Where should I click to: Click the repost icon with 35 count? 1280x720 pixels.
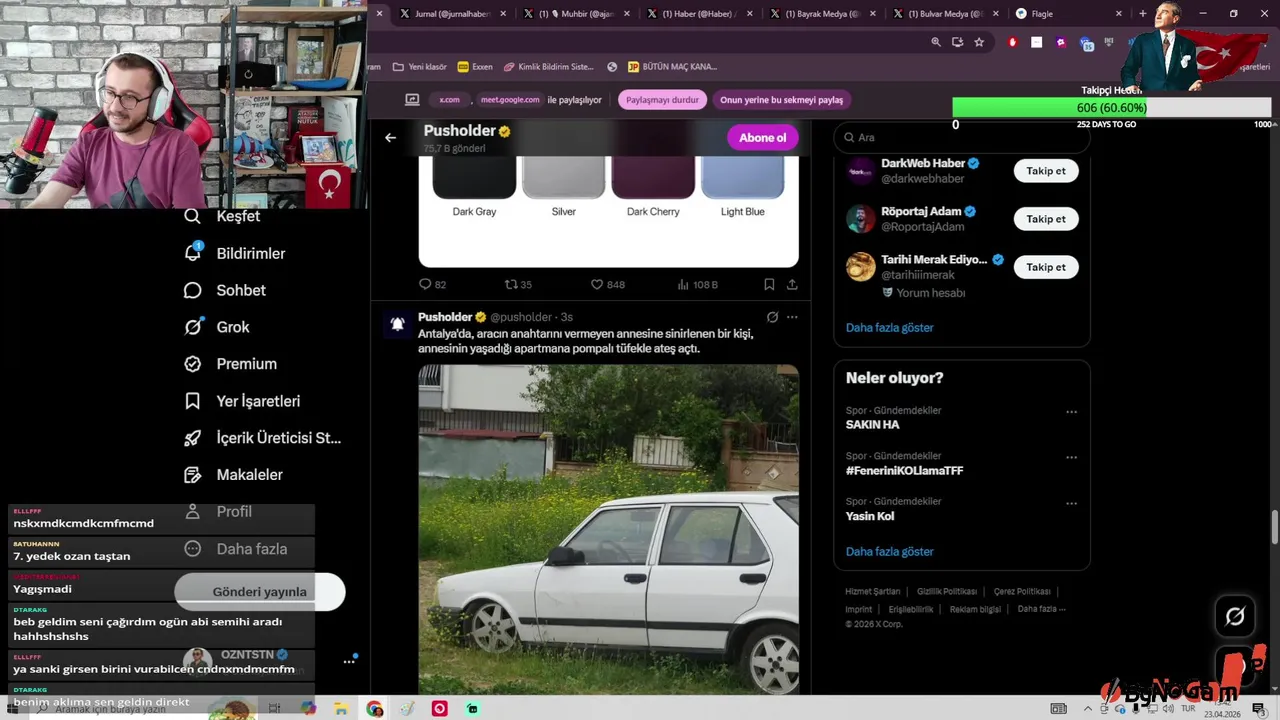click(x=518, y=285)
